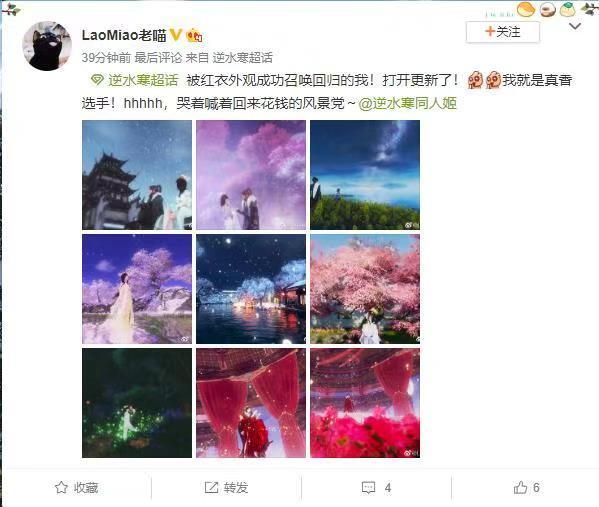
Task: Open the @逆水寒同人姬 mention link
Action: coord(408,103)
